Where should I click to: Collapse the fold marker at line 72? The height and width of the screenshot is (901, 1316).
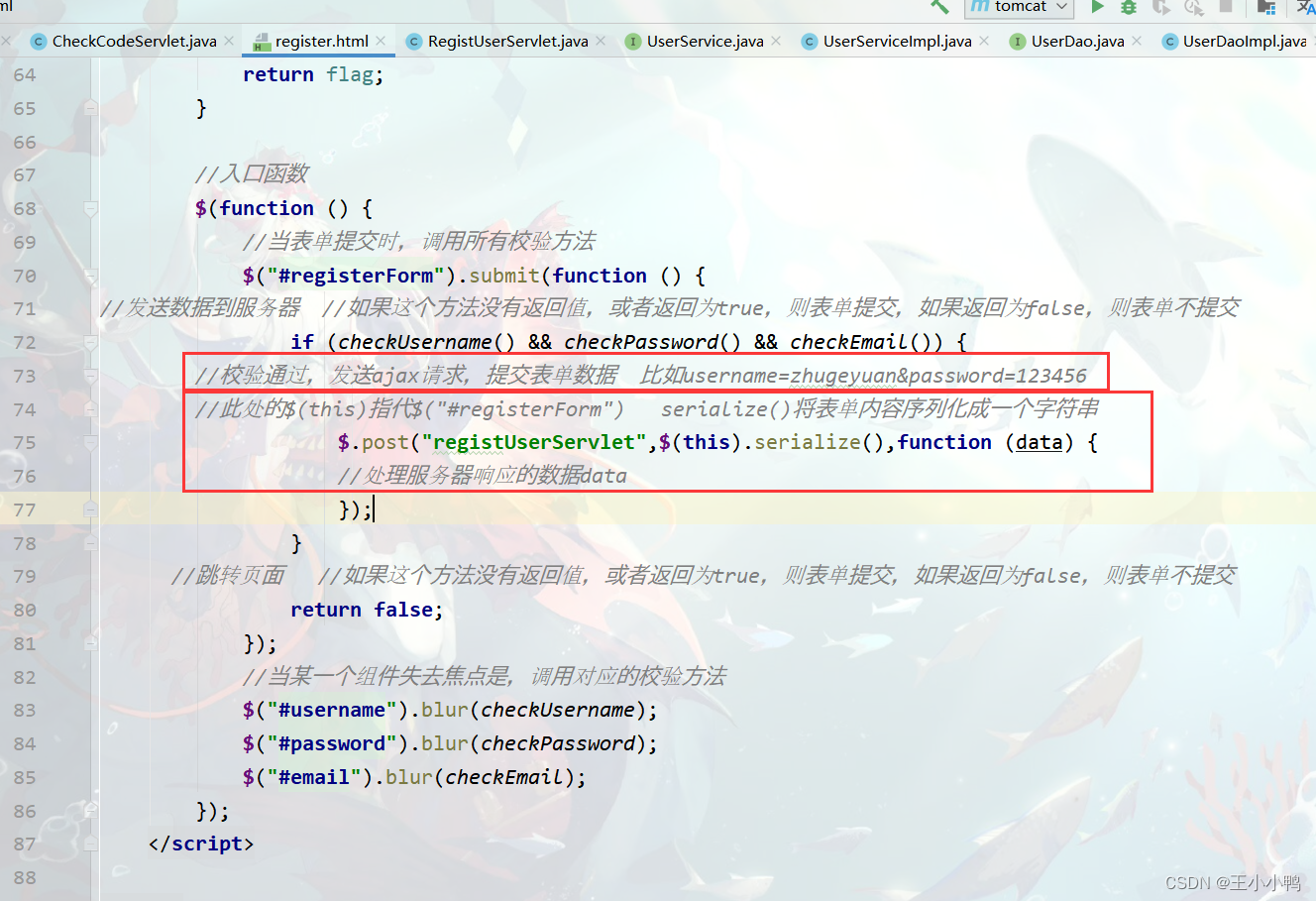pos(90,343)
